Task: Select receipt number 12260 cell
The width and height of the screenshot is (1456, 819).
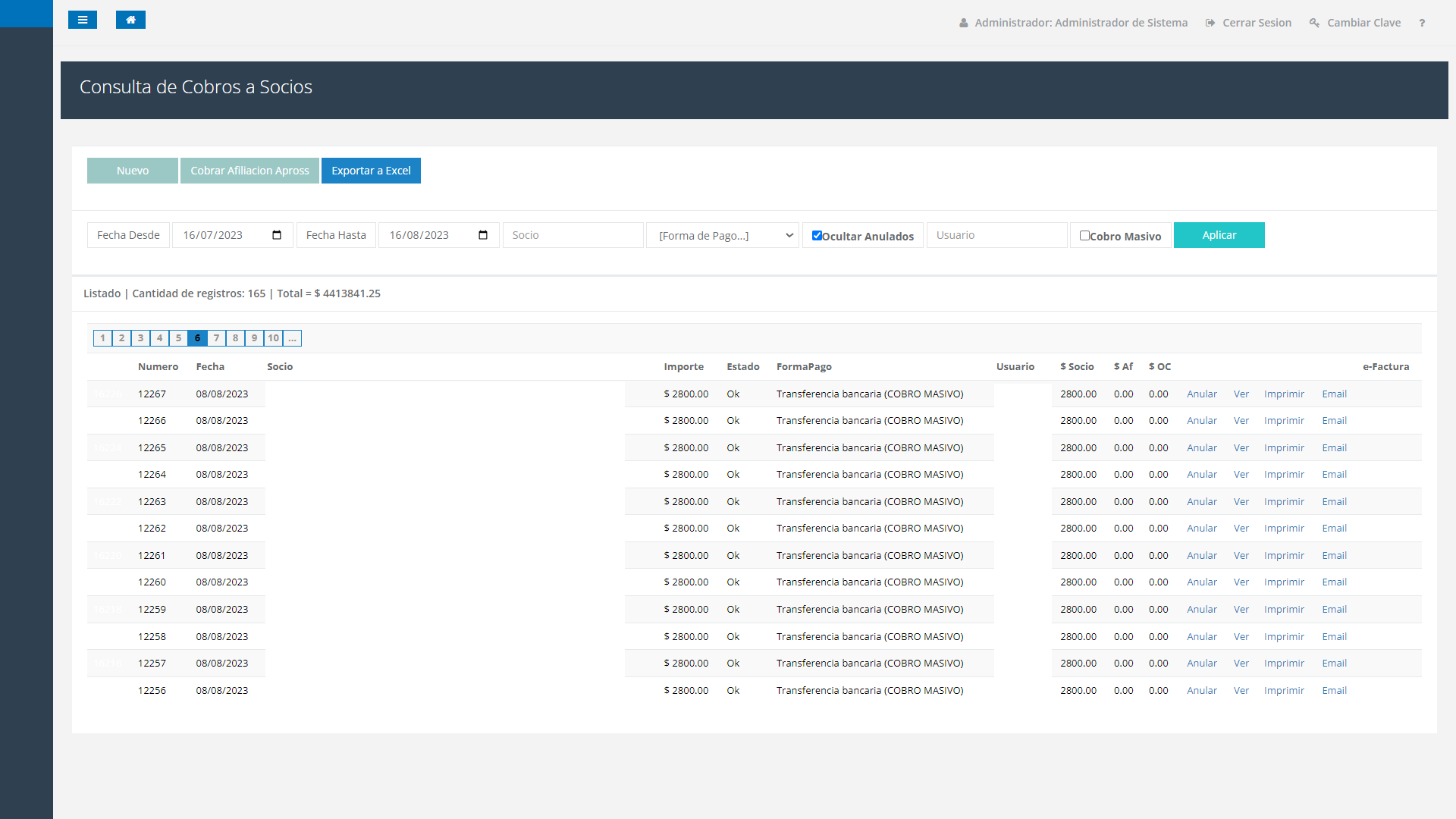Action: pyautogui.click(x=152, y=582)
